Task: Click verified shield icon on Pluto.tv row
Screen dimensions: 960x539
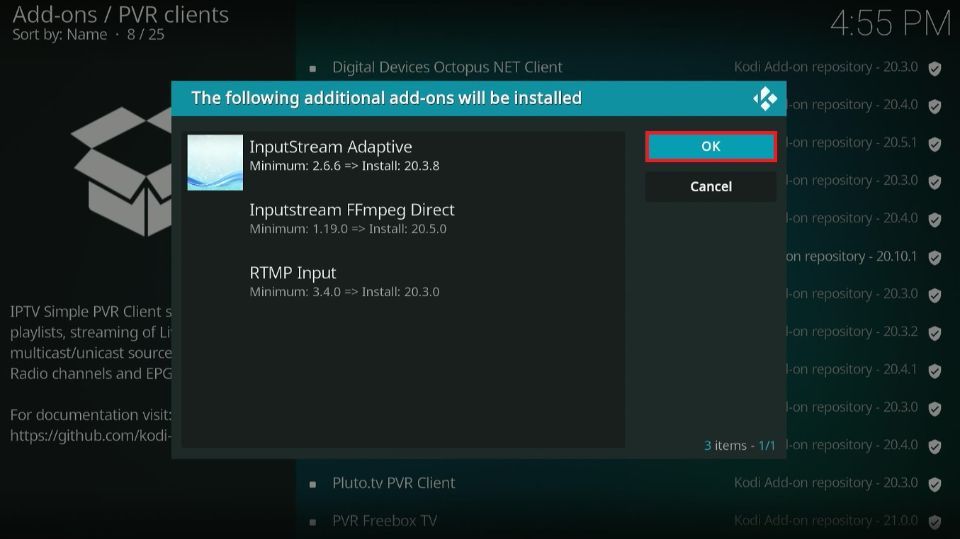Action: click(x=934, y=484)
